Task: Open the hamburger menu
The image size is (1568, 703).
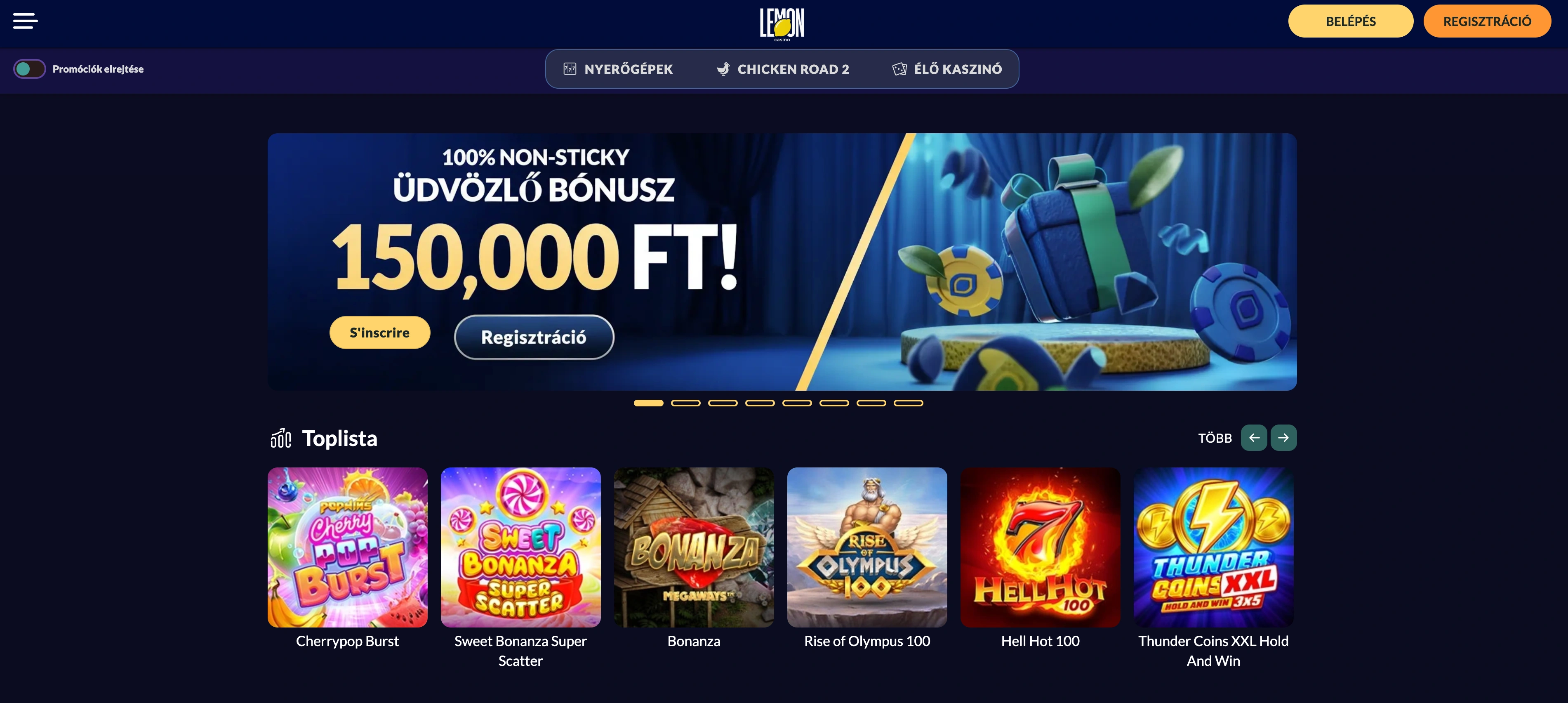Action: pos(26,21)
